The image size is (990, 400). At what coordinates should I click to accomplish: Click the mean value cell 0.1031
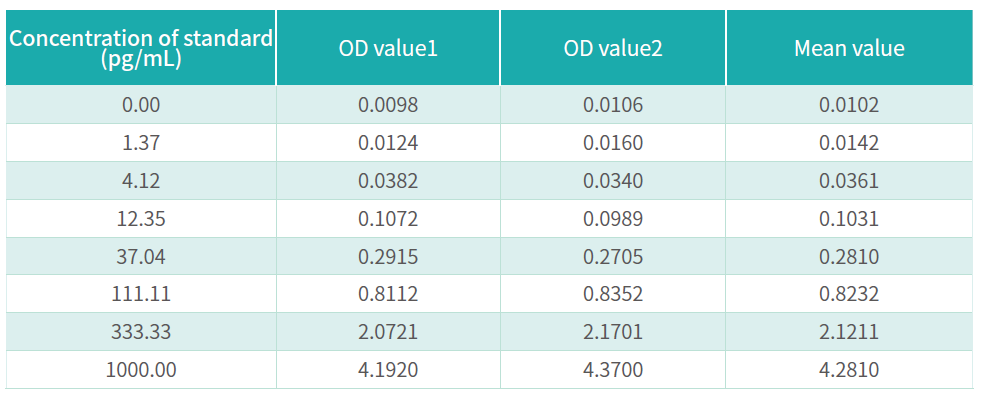coord(849,219)
